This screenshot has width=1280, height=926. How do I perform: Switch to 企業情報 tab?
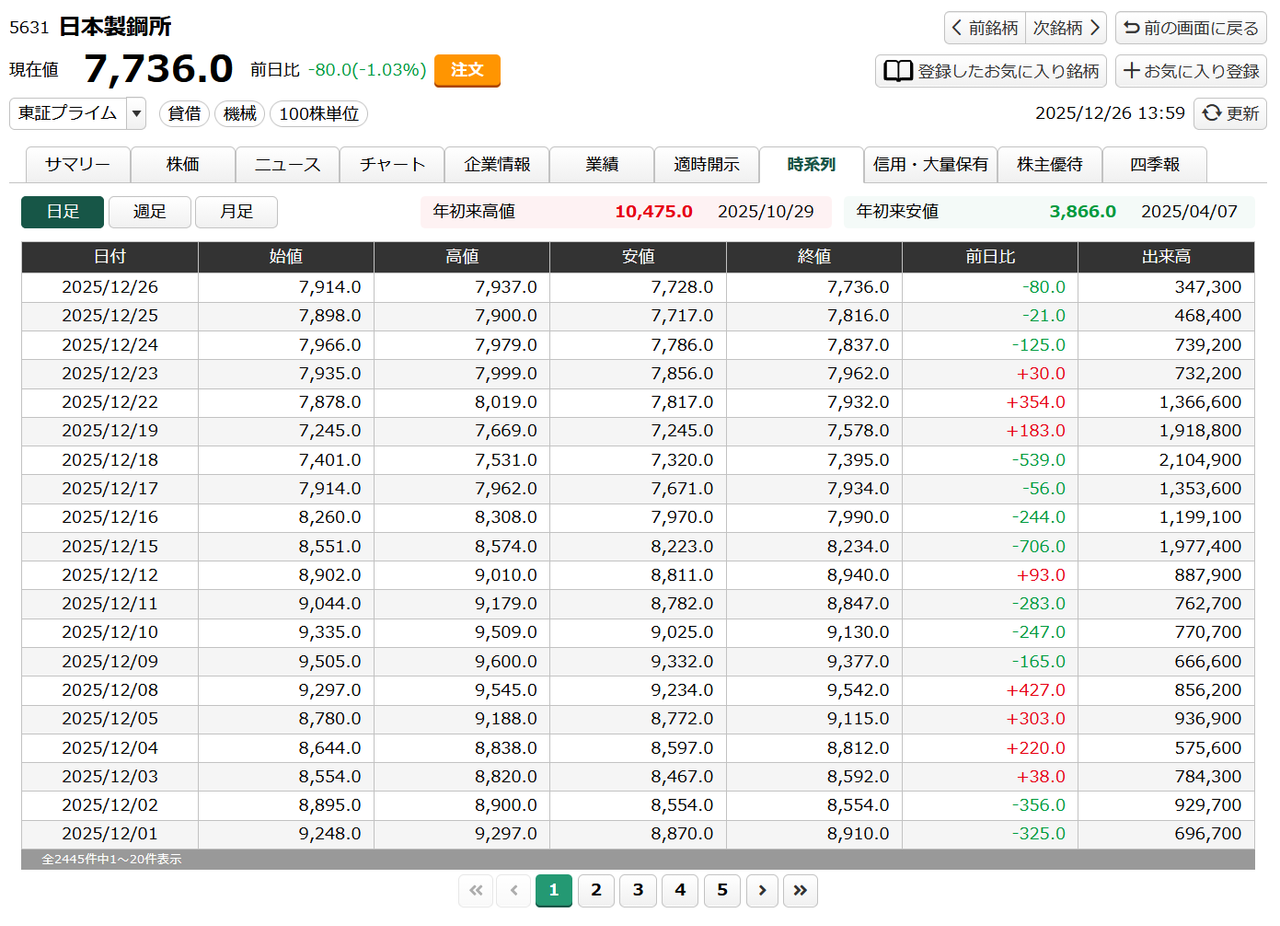click(497, 165)
